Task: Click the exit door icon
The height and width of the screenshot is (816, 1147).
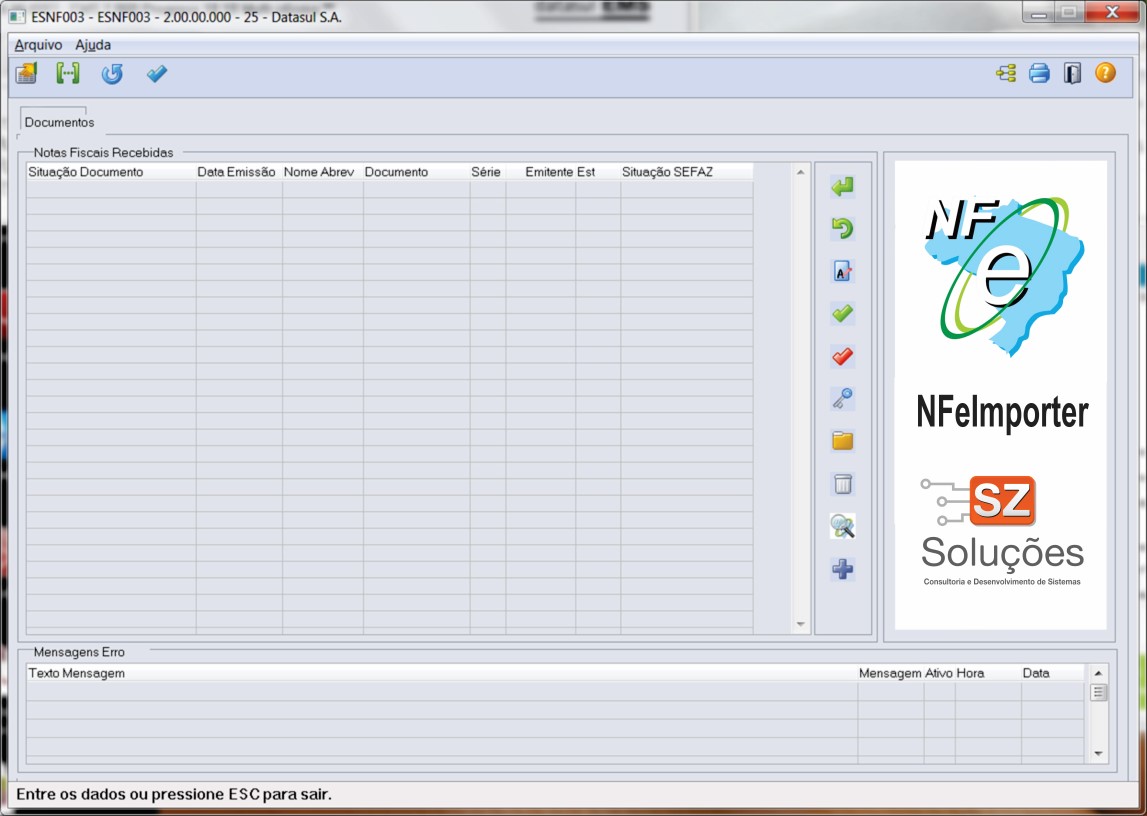Action: click(1072, 73)
